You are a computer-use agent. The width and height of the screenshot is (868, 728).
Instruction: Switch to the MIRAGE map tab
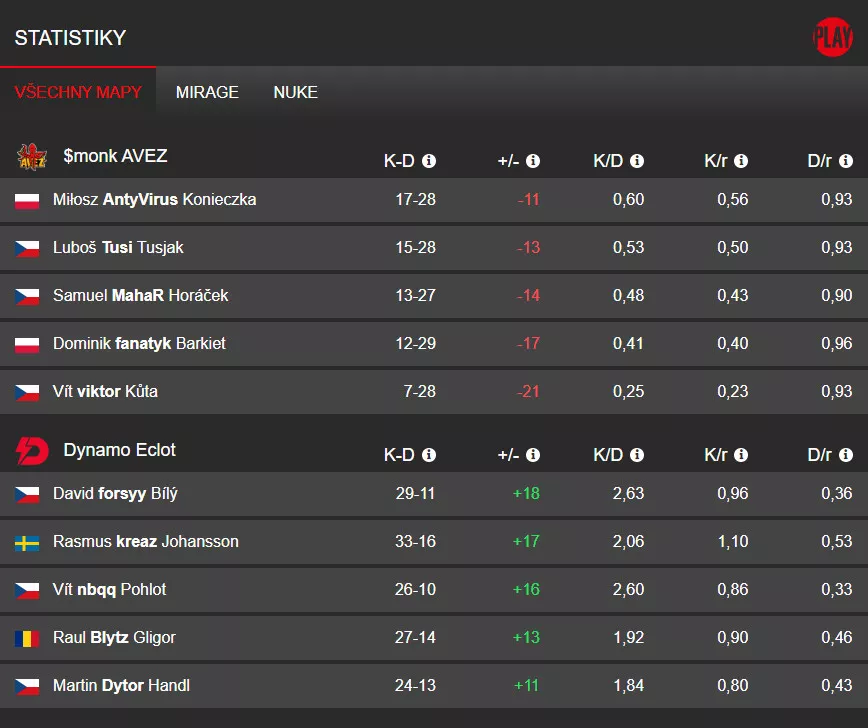point(207,92)
